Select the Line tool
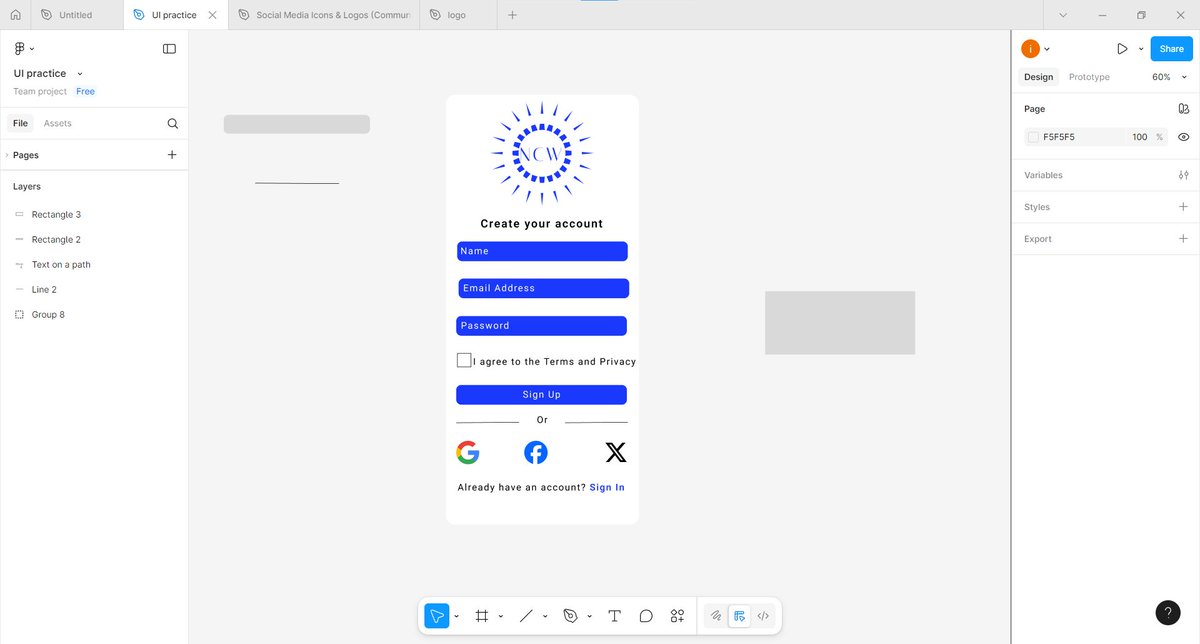 [x=526, y=616]
